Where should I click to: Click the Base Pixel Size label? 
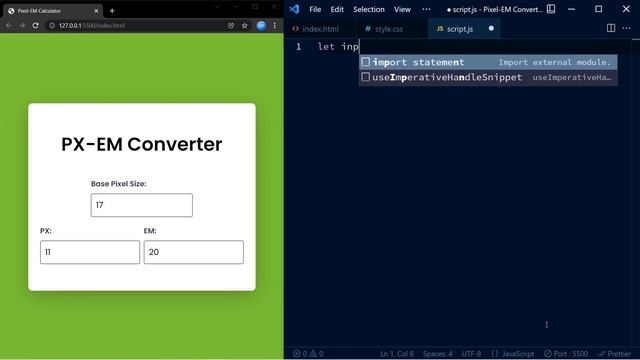tap(118, 184)
